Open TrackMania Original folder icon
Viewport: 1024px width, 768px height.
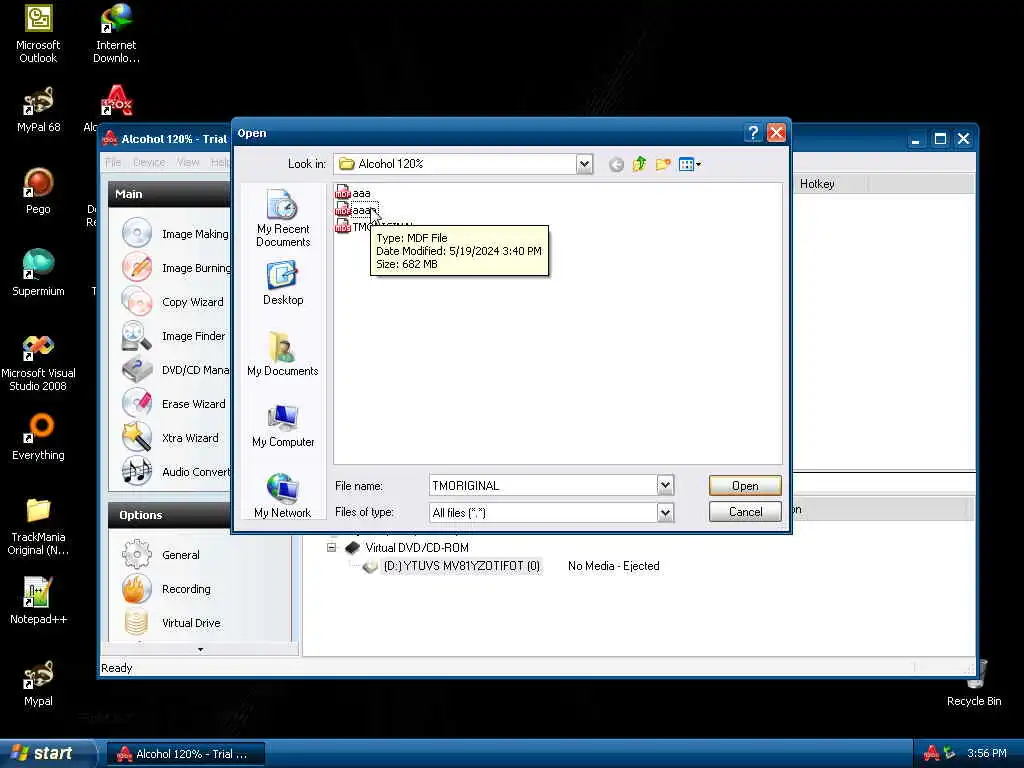(x=38, y=527)
